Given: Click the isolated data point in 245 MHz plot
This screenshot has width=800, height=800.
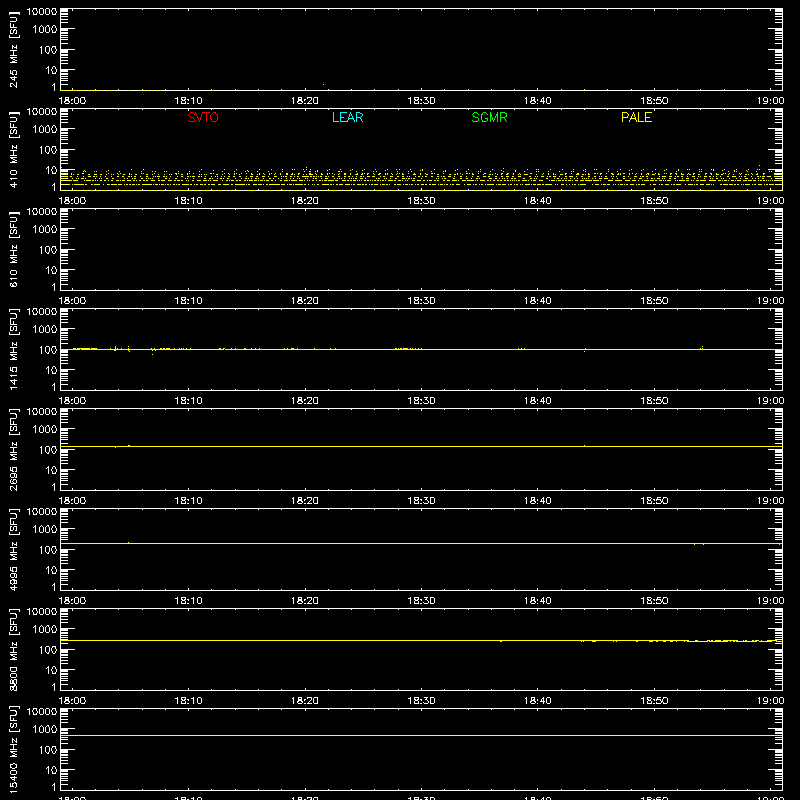Looking at the screenshot, I should pyautogui.click(x=323, y=84).
